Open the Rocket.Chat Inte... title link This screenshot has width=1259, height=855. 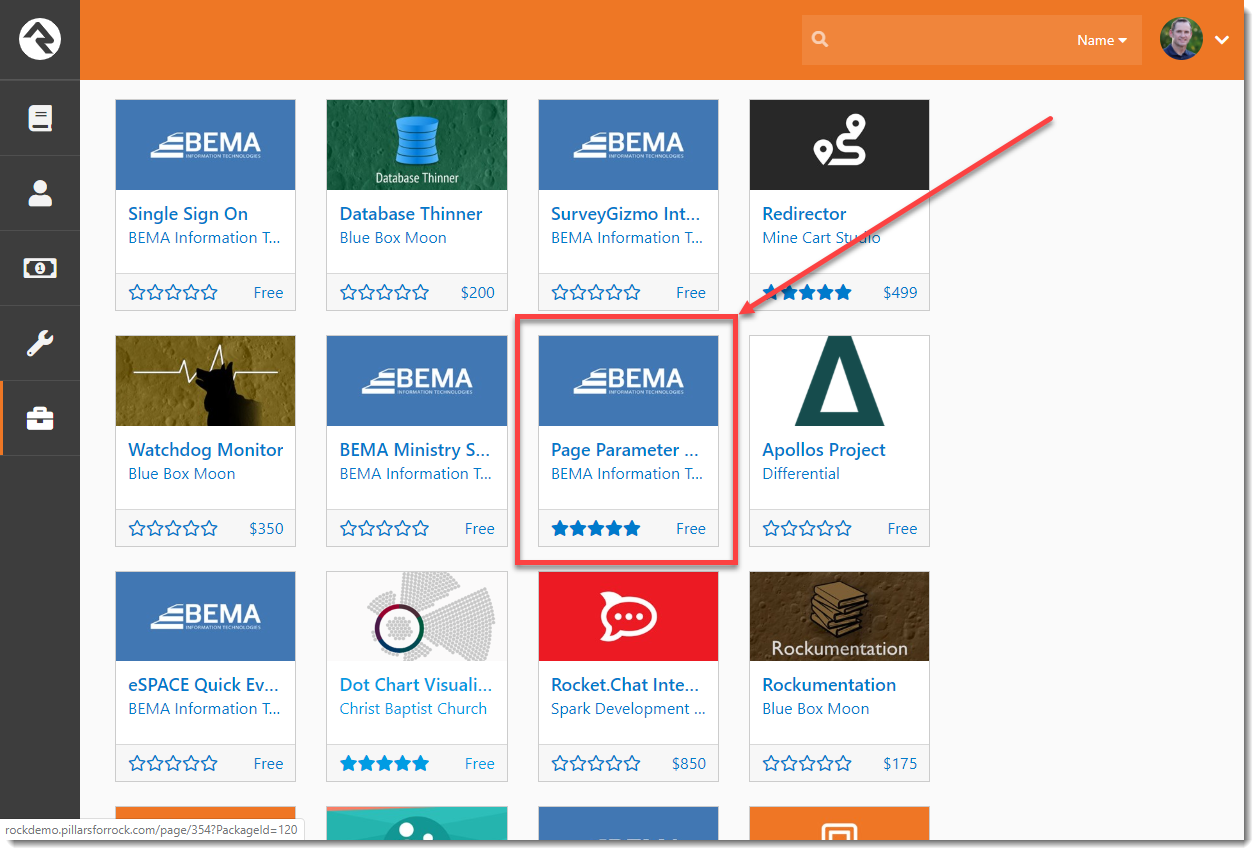(625, 685)
